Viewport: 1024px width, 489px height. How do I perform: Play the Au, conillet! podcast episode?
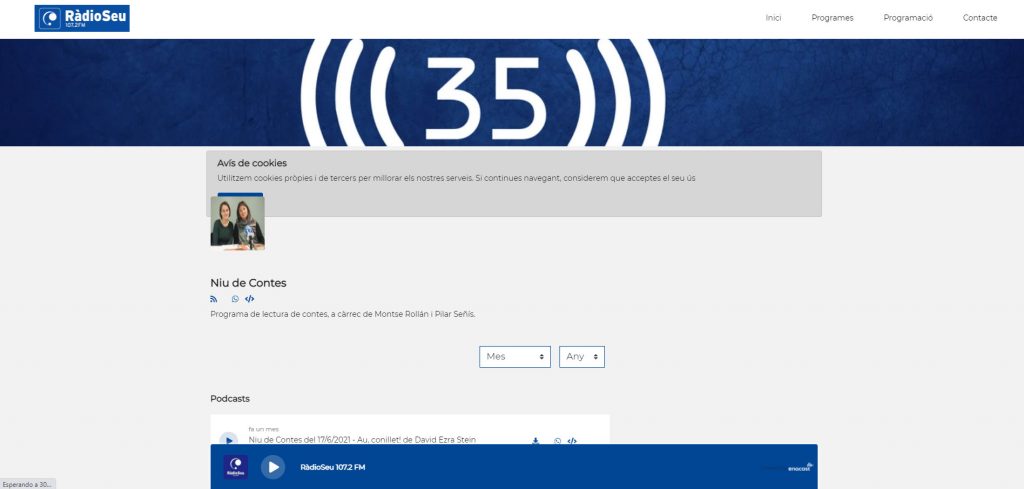tap(228, 440)
